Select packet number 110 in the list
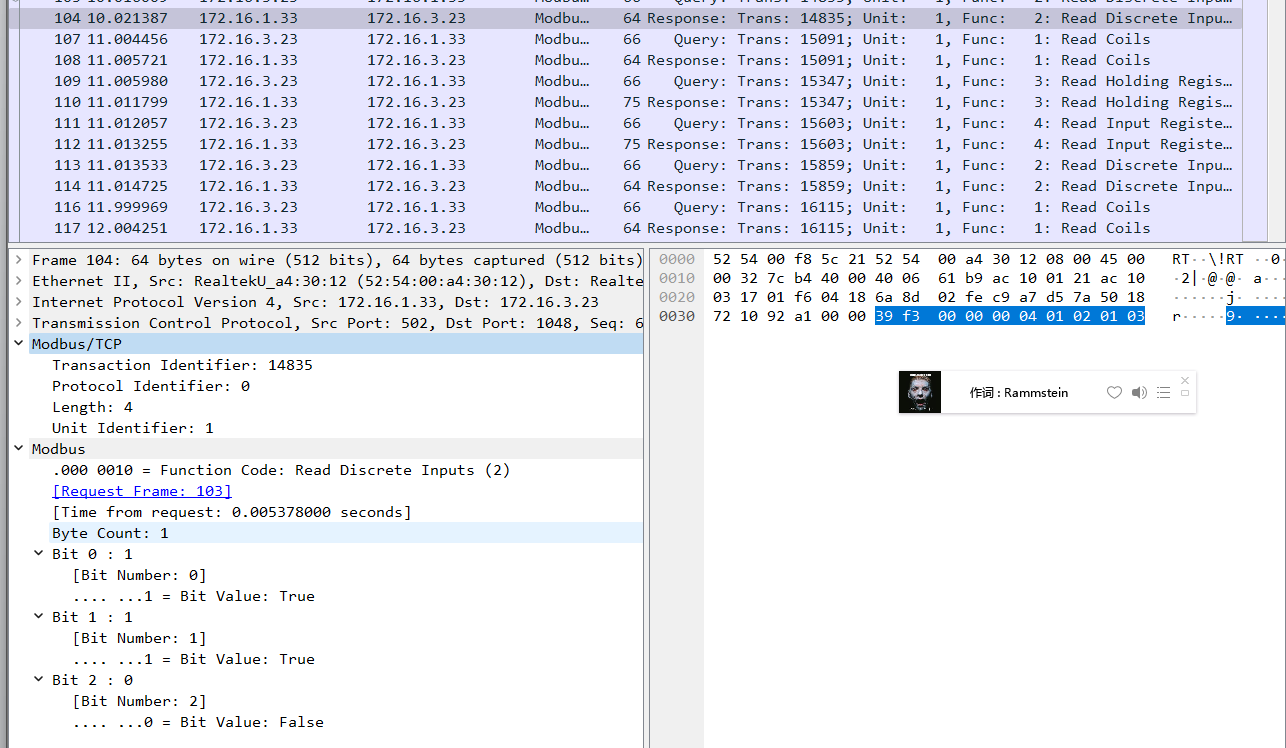1286x748 pixels. [x=400, y=102]
